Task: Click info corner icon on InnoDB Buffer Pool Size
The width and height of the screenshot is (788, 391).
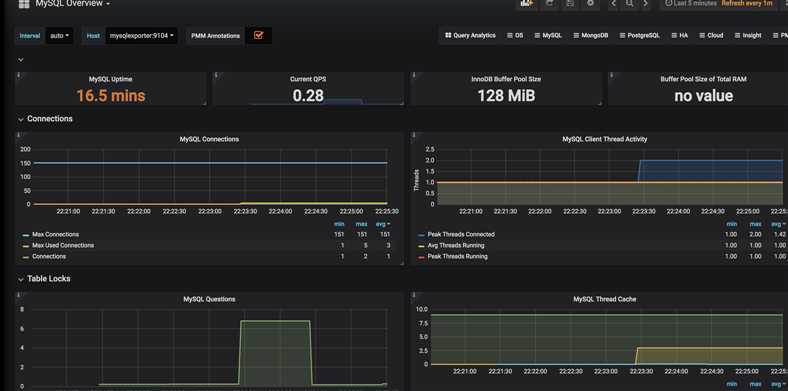Action: point(414,75)
